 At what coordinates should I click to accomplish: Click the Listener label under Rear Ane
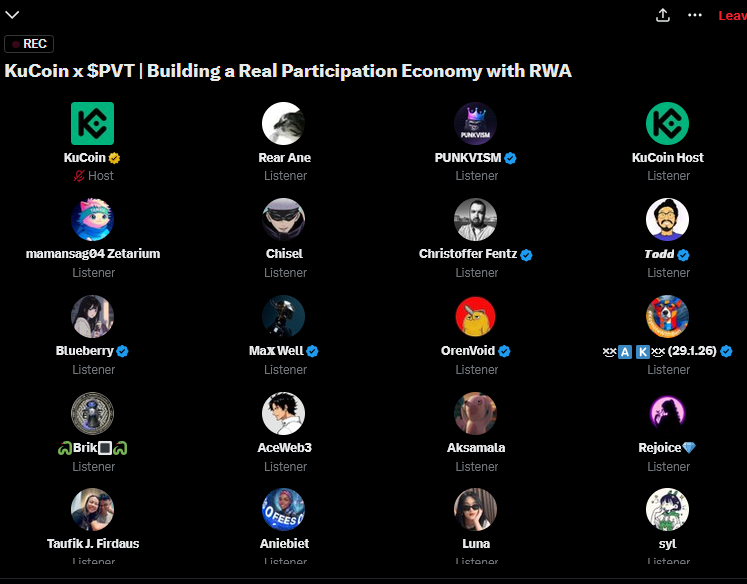pos(285,176)
